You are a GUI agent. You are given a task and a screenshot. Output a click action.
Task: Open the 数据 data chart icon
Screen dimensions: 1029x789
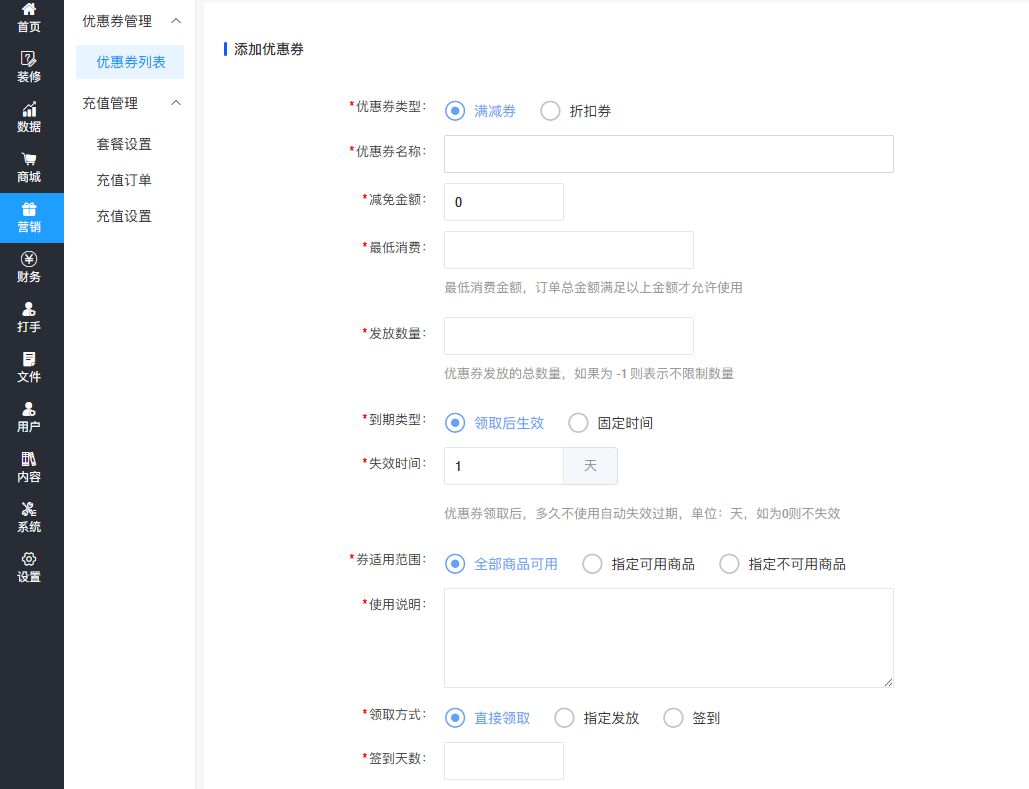click(x=29, y=109)
